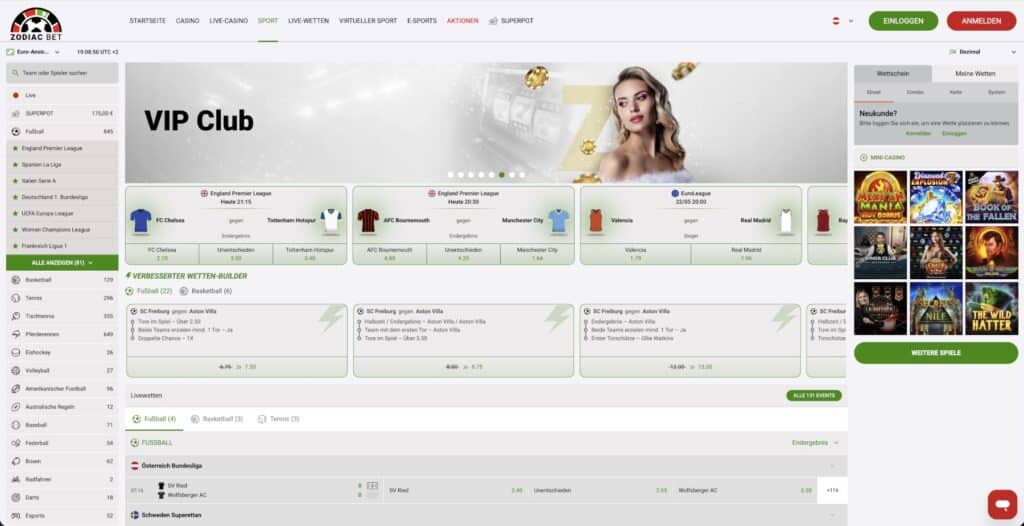Open the Endergebnis market dropdown
Viewport: 1024px width, 526px height.
(815, 442)
